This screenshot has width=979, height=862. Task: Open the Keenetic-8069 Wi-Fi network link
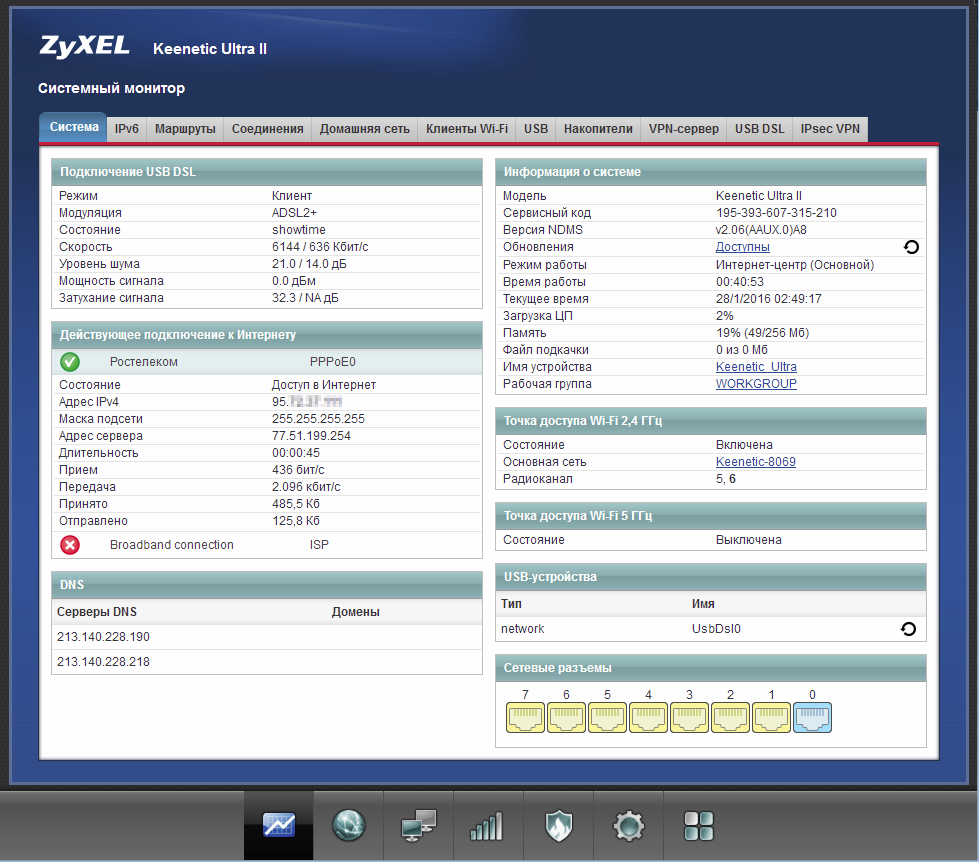(755, 462)
